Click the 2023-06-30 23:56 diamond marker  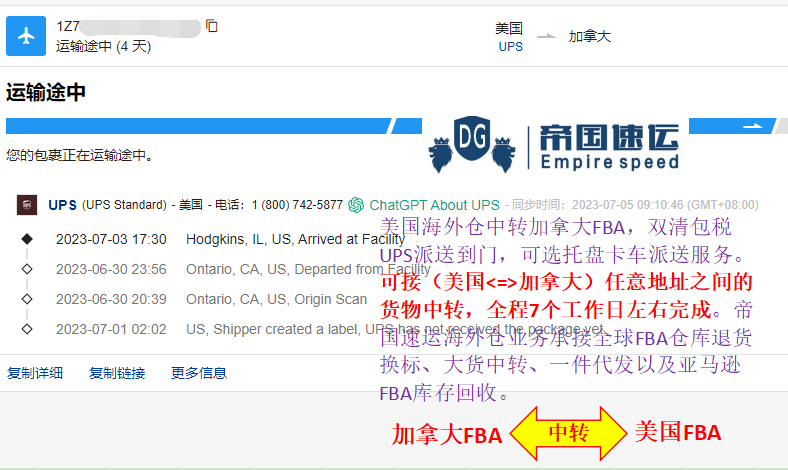[27, 269]
